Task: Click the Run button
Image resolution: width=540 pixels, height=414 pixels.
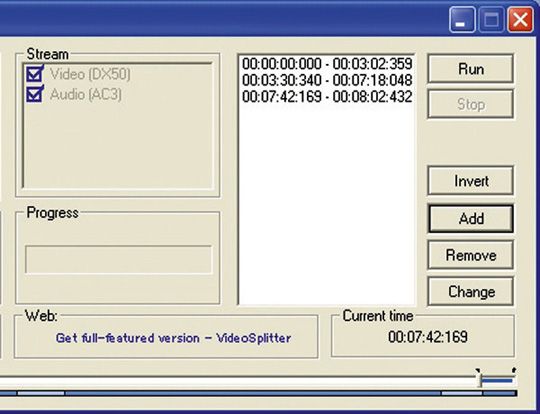Action: (x=470, y=69)
